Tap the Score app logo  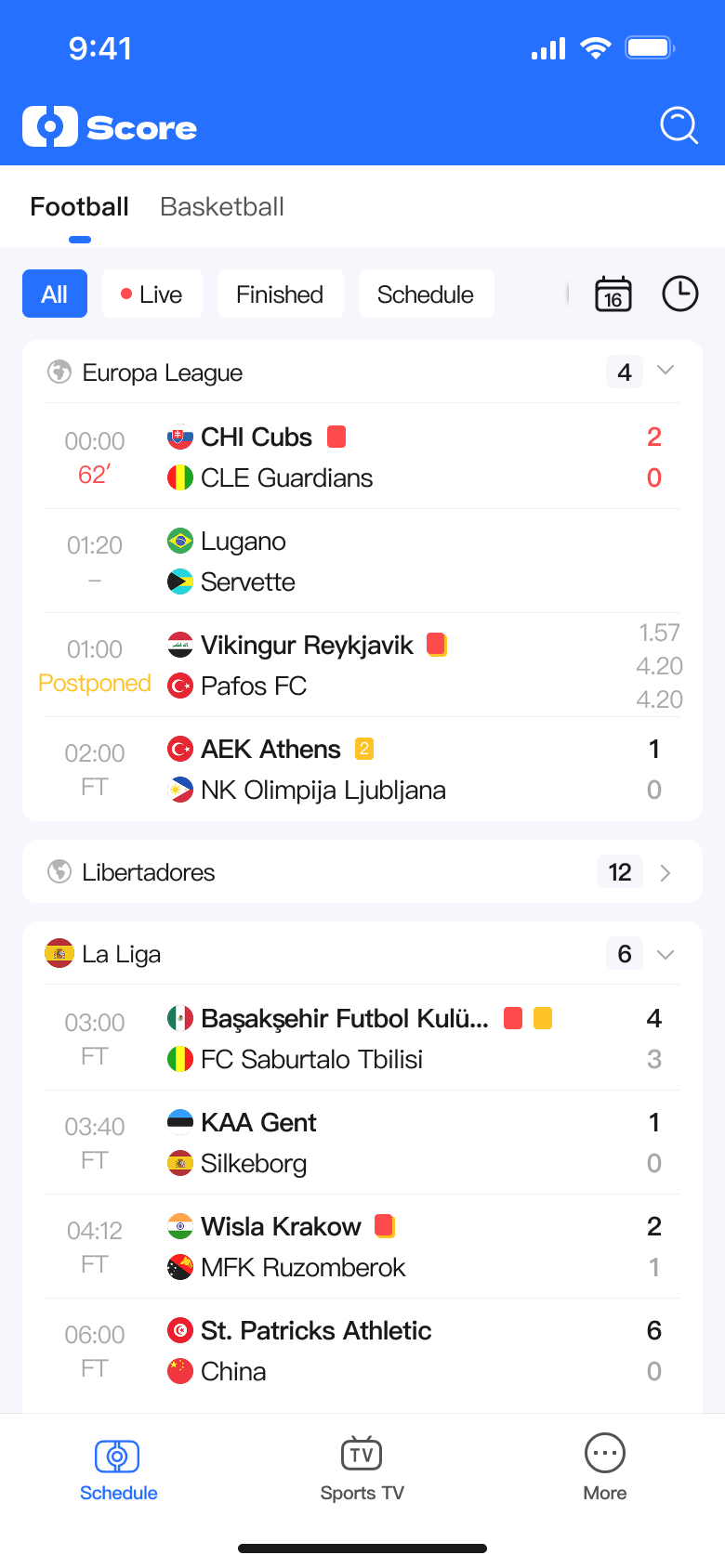point(110,126)
